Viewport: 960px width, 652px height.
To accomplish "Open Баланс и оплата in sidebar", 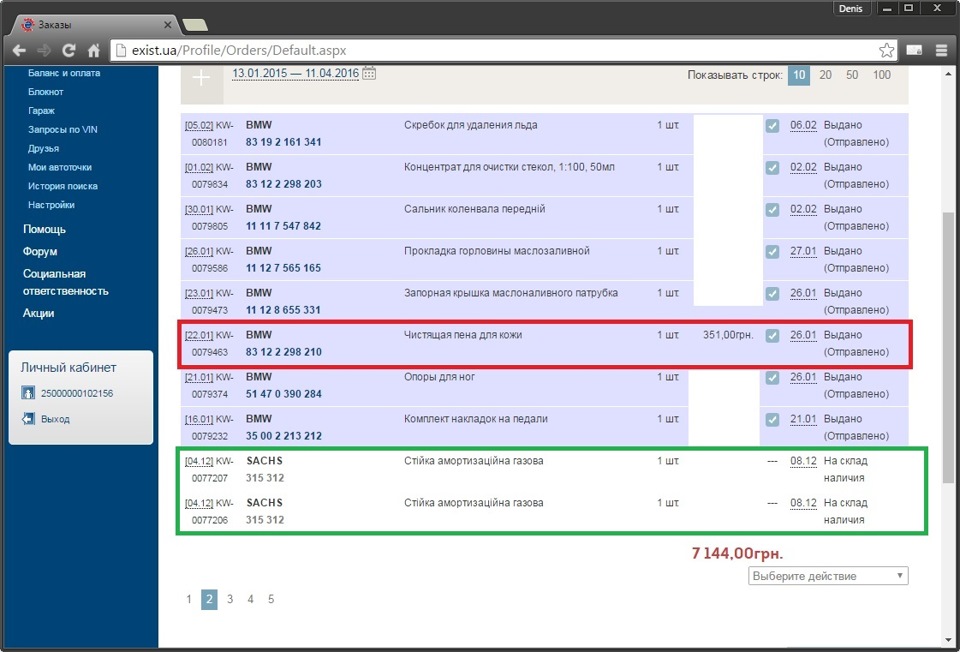I will 64,73.
